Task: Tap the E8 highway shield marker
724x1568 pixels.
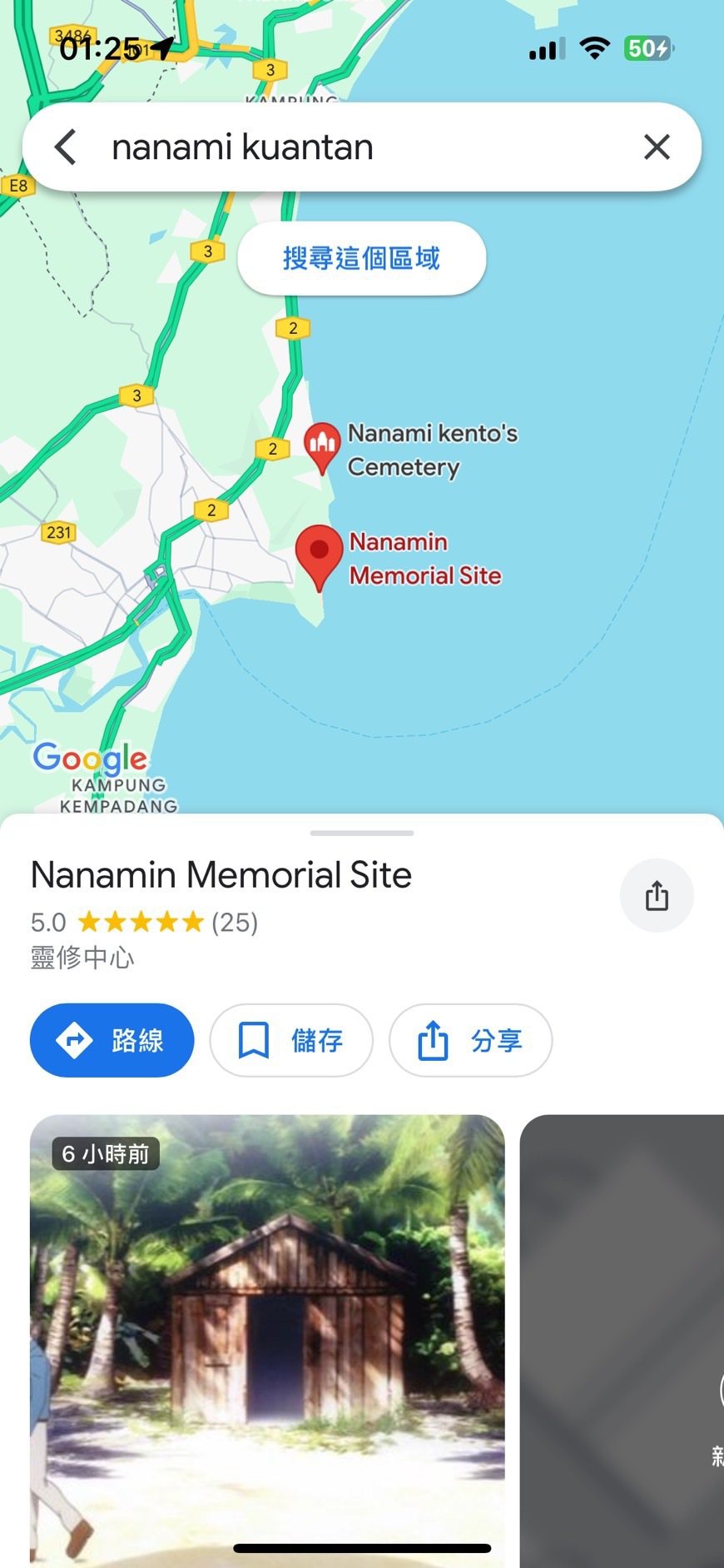Action: point(18,186)
